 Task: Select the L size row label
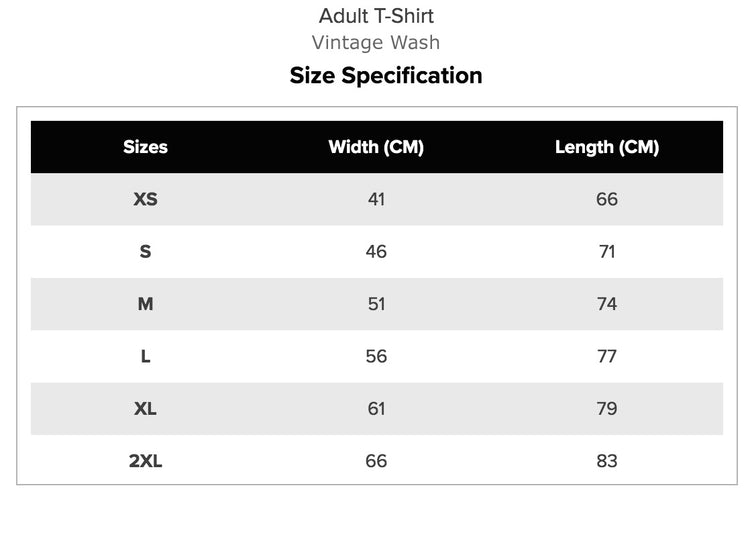tap(145, 357)
